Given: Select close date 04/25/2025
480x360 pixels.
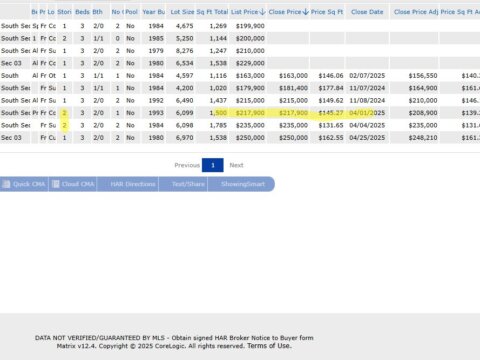Looking at the screenshot, I should tap(367, 138).
